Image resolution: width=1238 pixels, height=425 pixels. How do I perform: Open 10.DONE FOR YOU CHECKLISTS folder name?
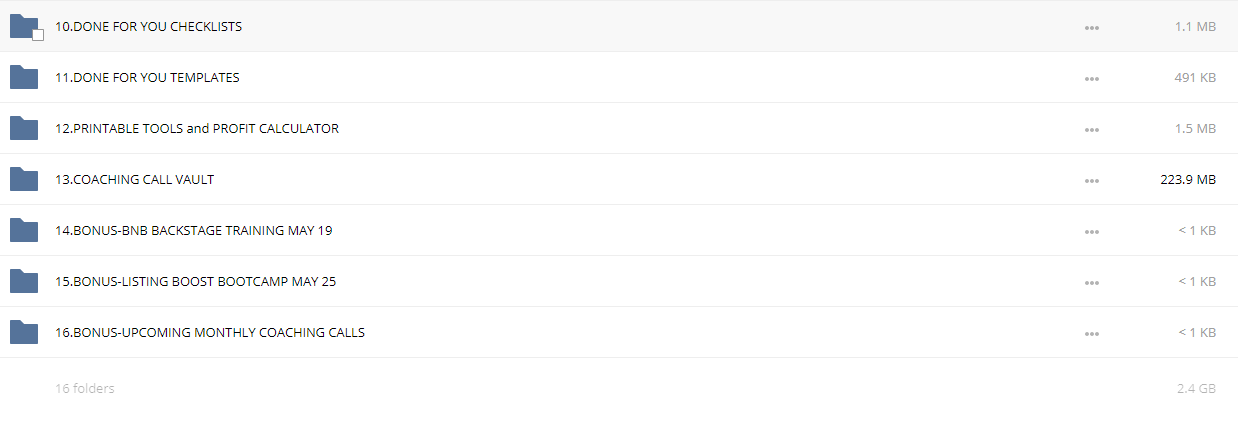[148, 26]
